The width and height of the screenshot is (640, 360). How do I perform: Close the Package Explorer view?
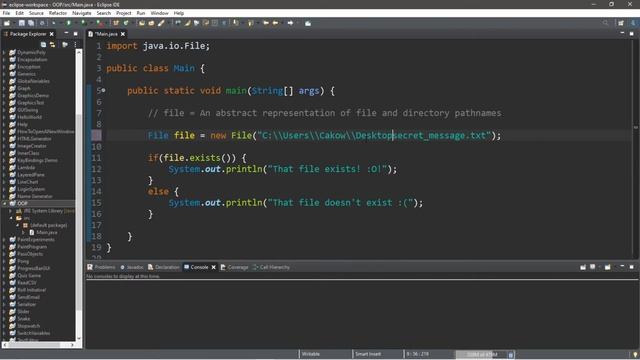tap(51, 34)
